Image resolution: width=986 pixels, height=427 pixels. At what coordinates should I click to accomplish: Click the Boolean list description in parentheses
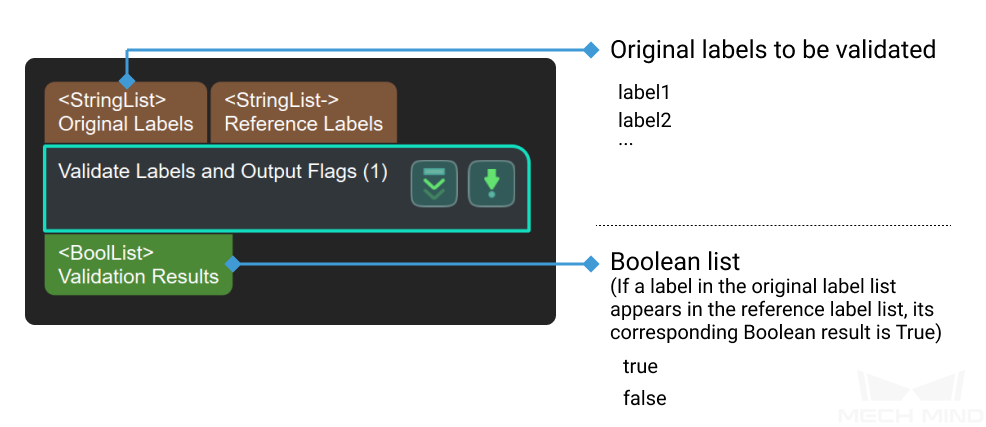pyautogui.click(x=775, y=310)
